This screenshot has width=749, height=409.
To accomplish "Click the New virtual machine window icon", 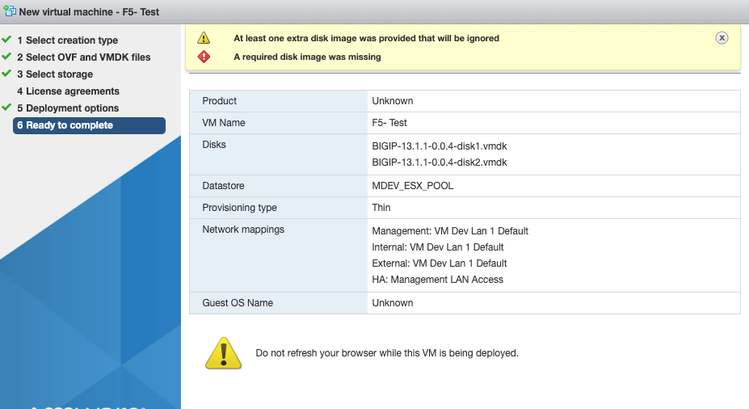I will click(x=9, y=11).
